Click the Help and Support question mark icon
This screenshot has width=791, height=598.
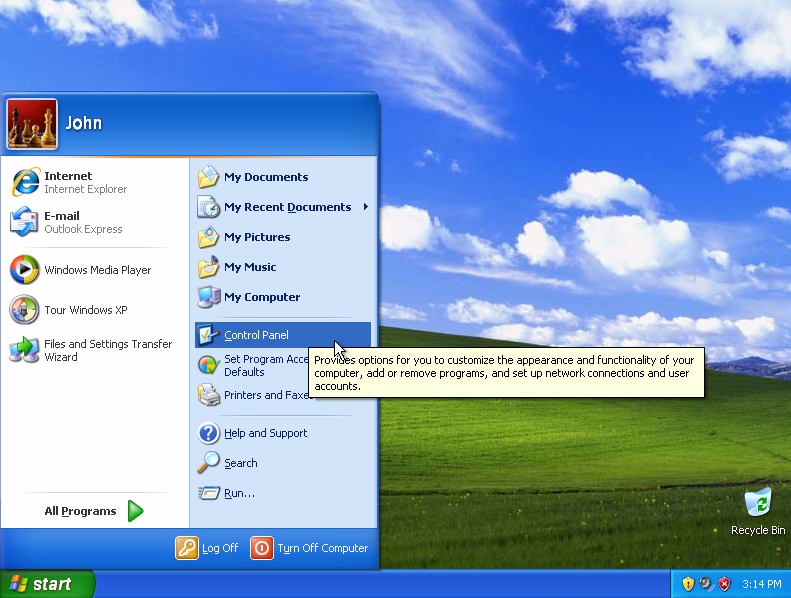(208, 433)
